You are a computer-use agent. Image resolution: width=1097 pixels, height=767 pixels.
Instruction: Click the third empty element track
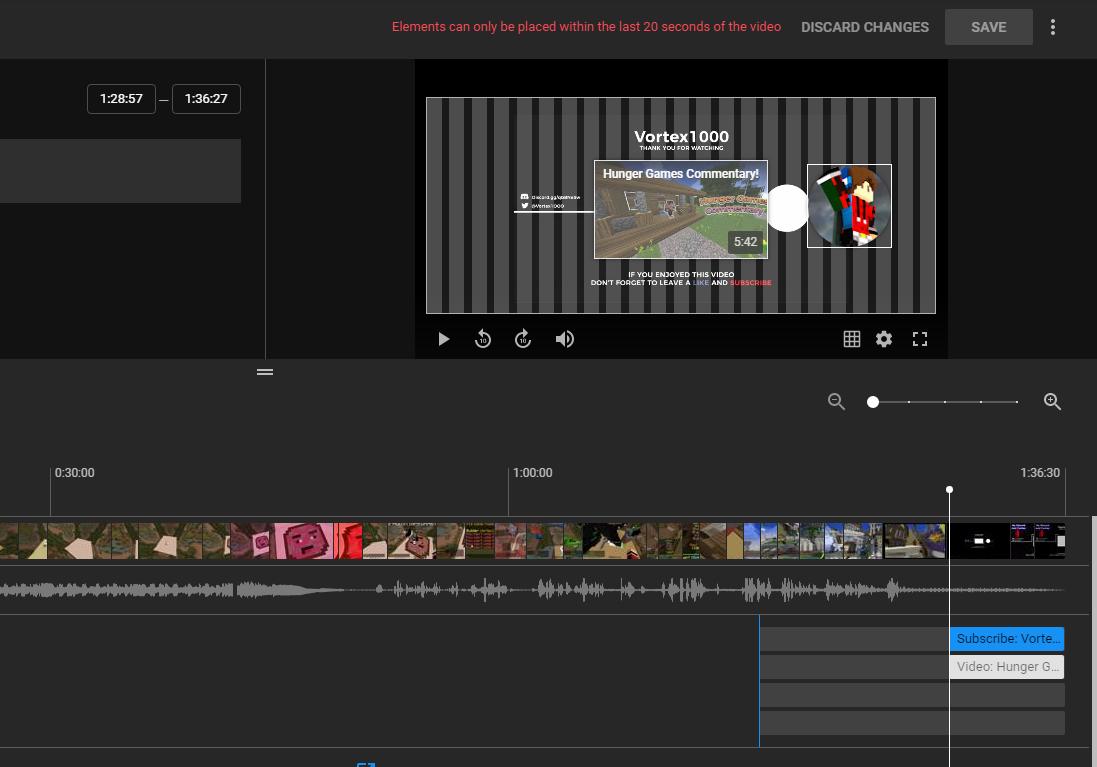coord(912,695)
